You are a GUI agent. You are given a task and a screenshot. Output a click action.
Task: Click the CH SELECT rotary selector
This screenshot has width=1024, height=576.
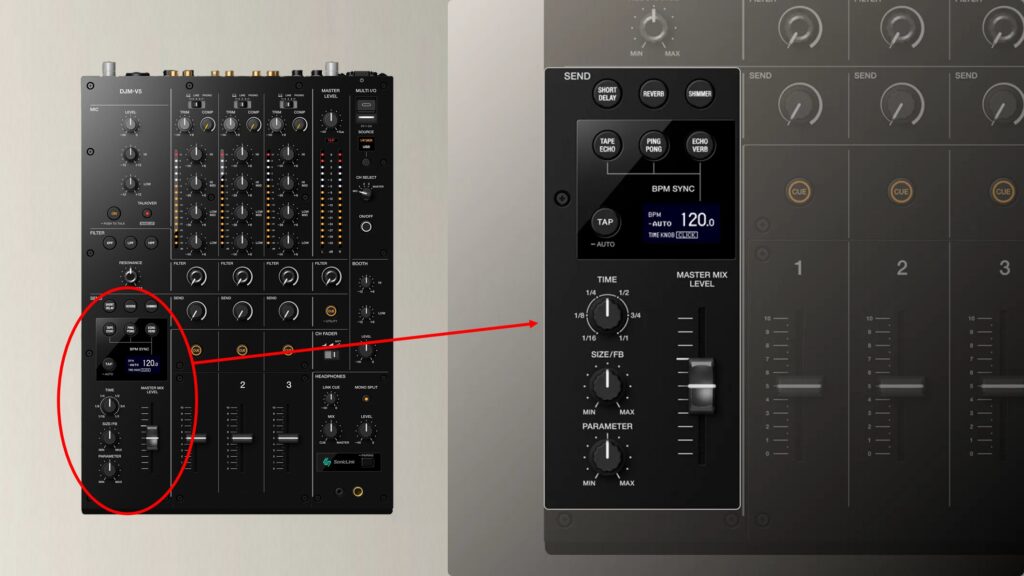click(365, 193)
